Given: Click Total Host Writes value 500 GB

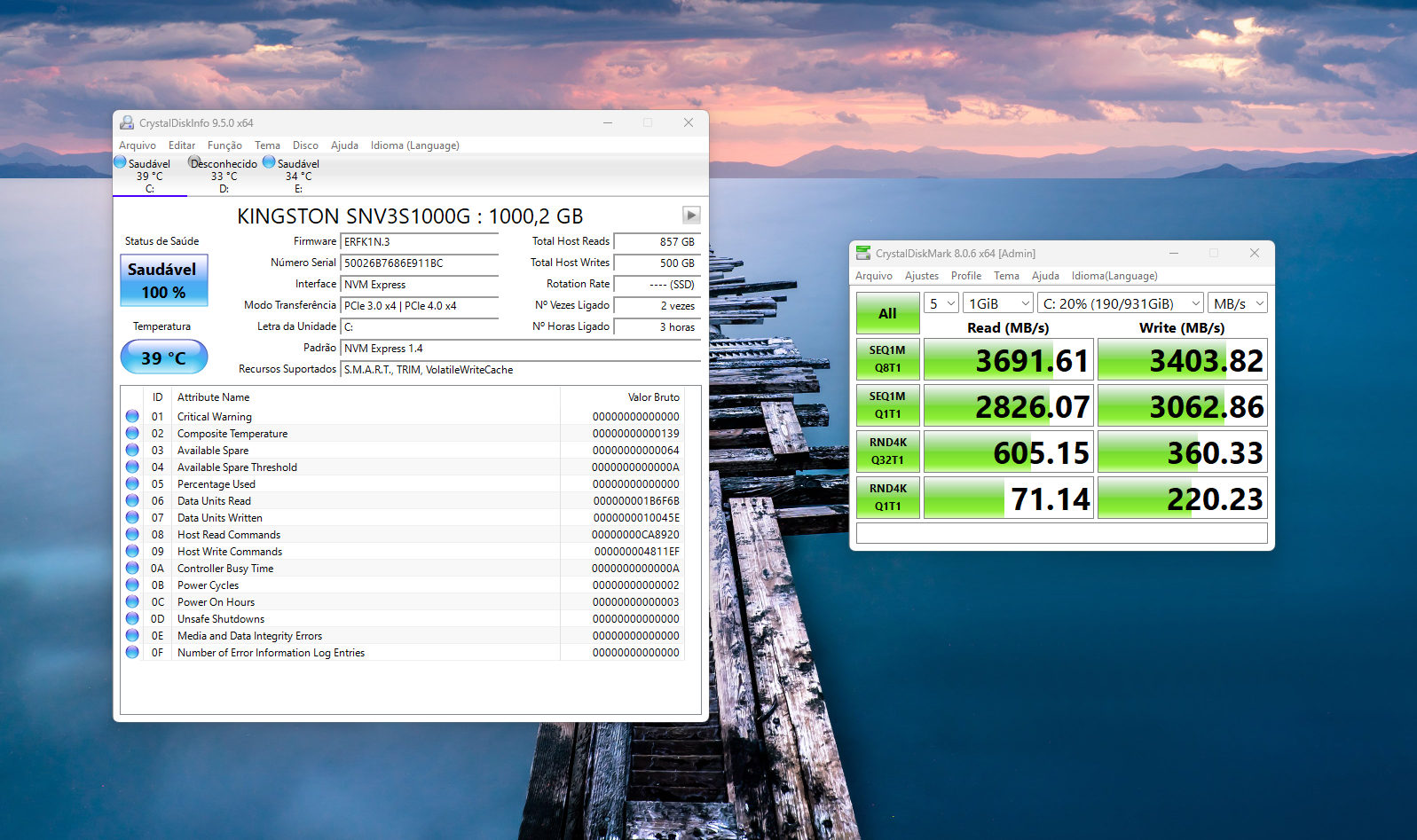Looking at the screenshot, I should click(x=657, y=263).
